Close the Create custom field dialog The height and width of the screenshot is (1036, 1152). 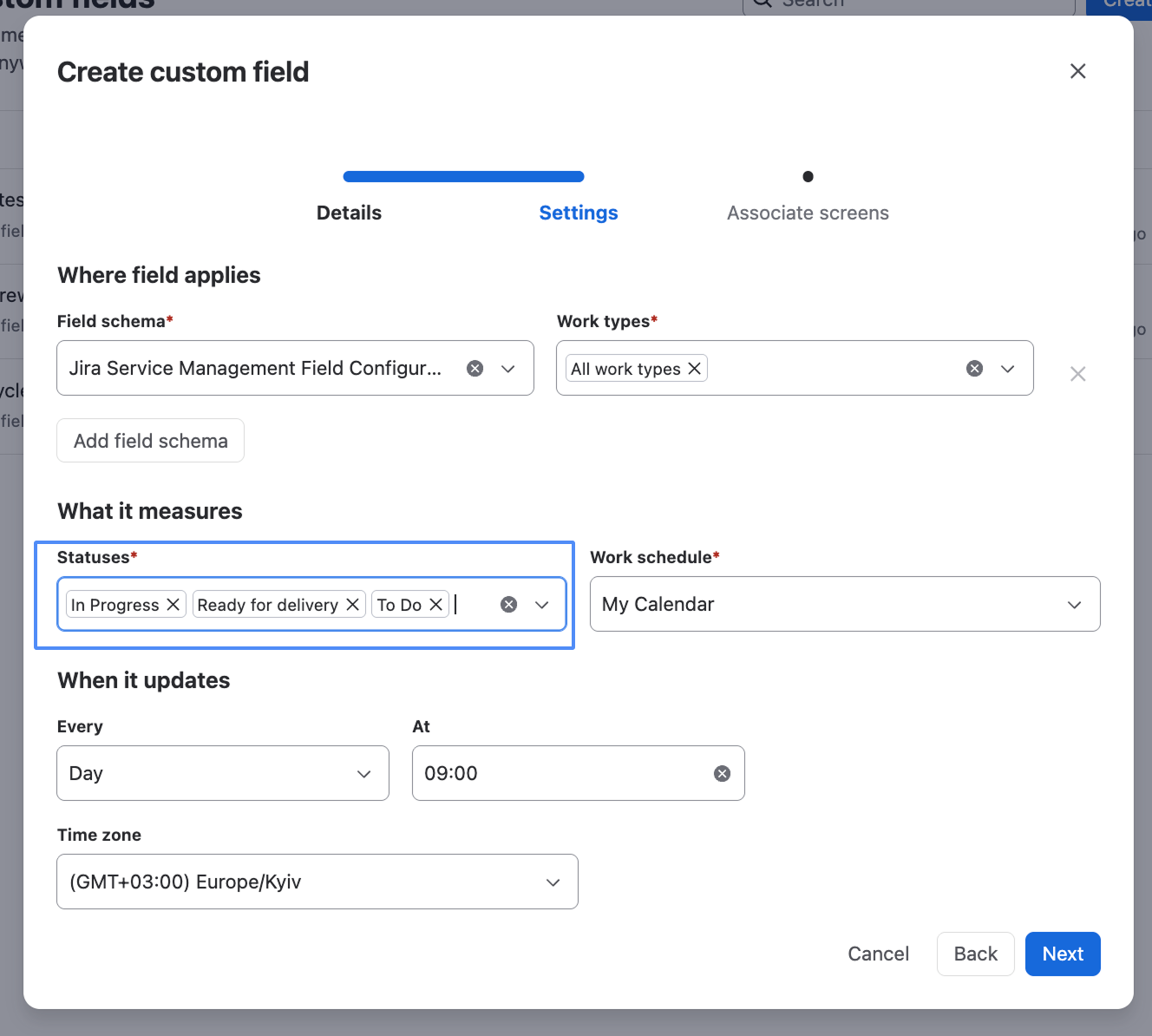pos(1077,71)
